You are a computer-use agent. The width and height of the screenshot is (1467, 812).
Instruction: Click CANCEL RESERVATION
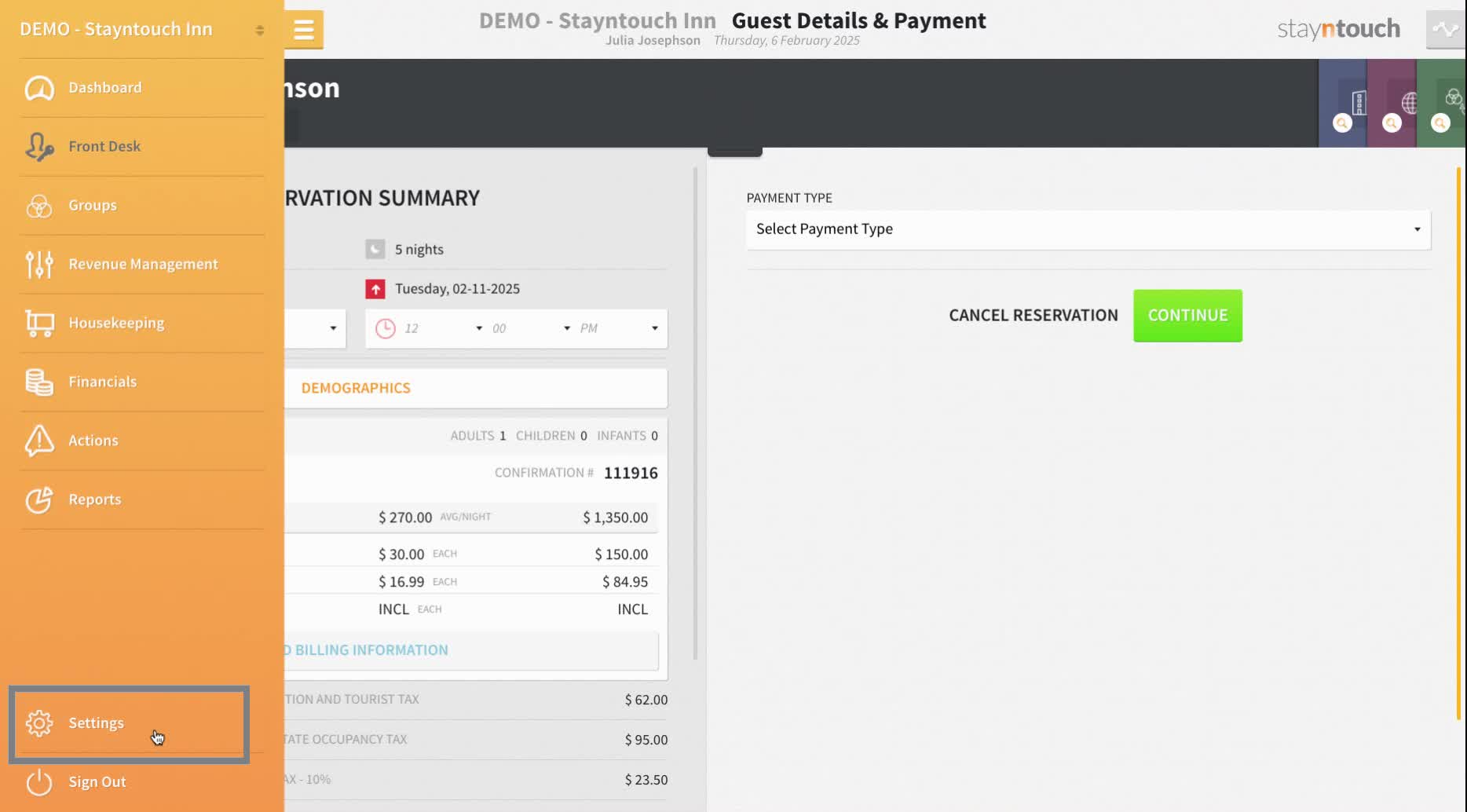click(x=1033, y=316)
